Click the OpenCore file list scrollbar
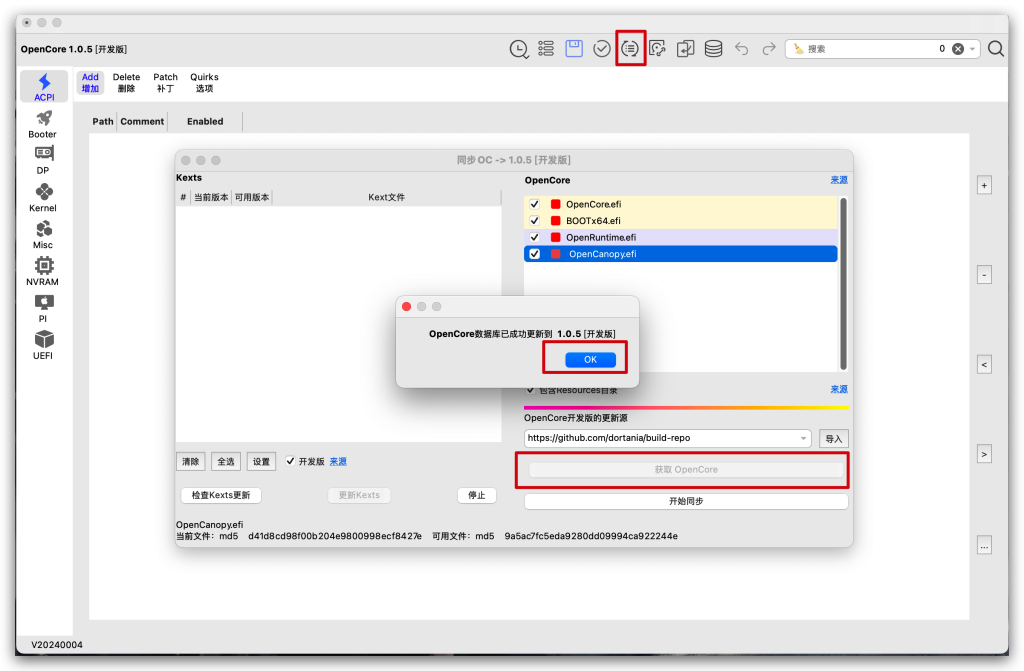 tap(843, 284)
